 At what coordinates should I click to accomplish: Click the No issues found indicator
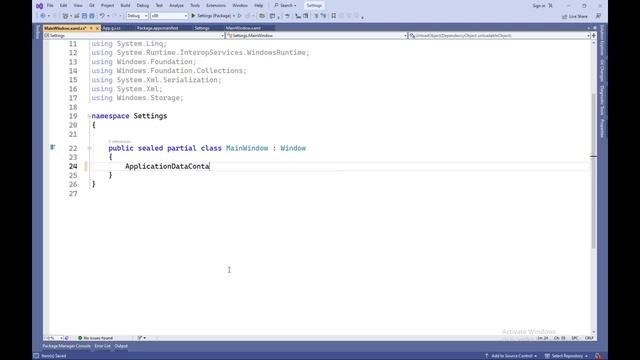pos(95,338)
